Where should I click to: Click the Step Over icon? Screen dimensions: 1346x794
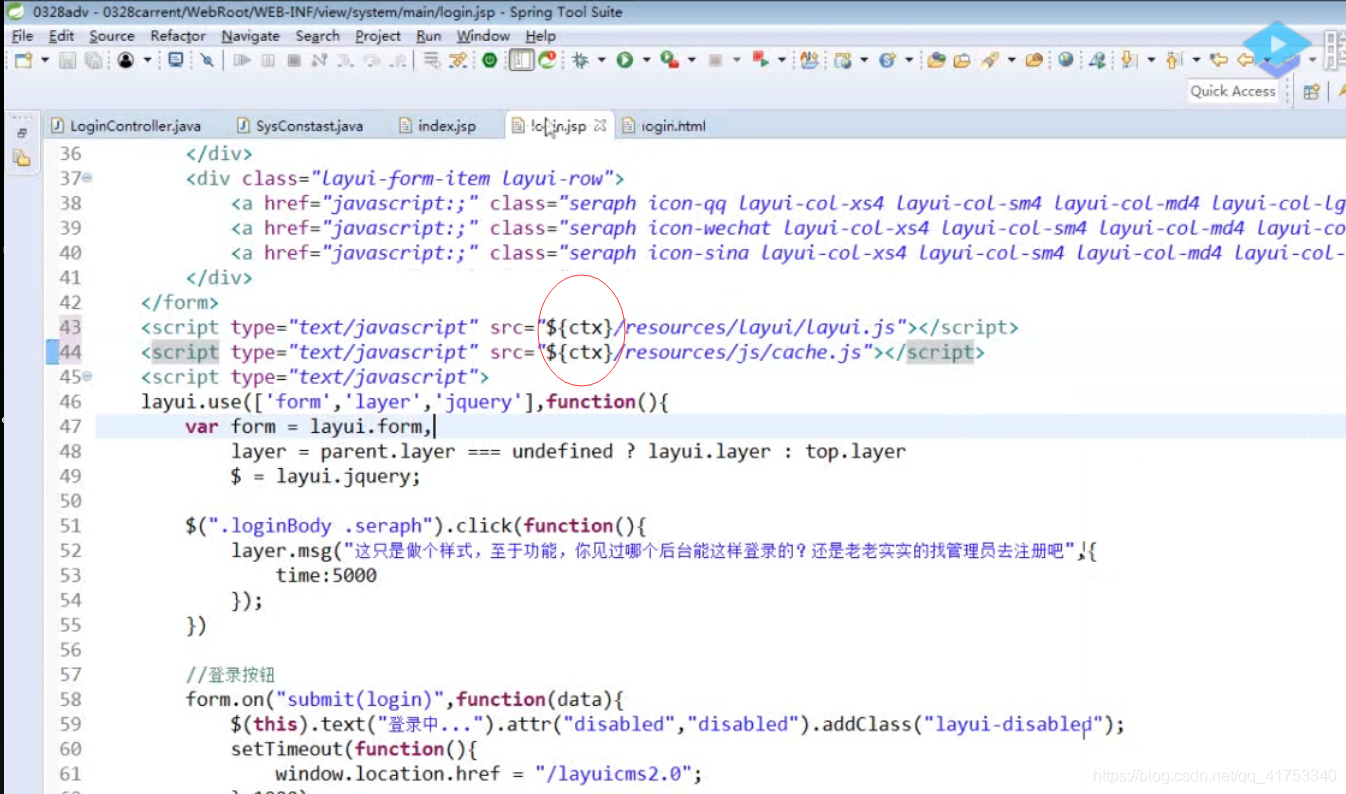point(372,60)
